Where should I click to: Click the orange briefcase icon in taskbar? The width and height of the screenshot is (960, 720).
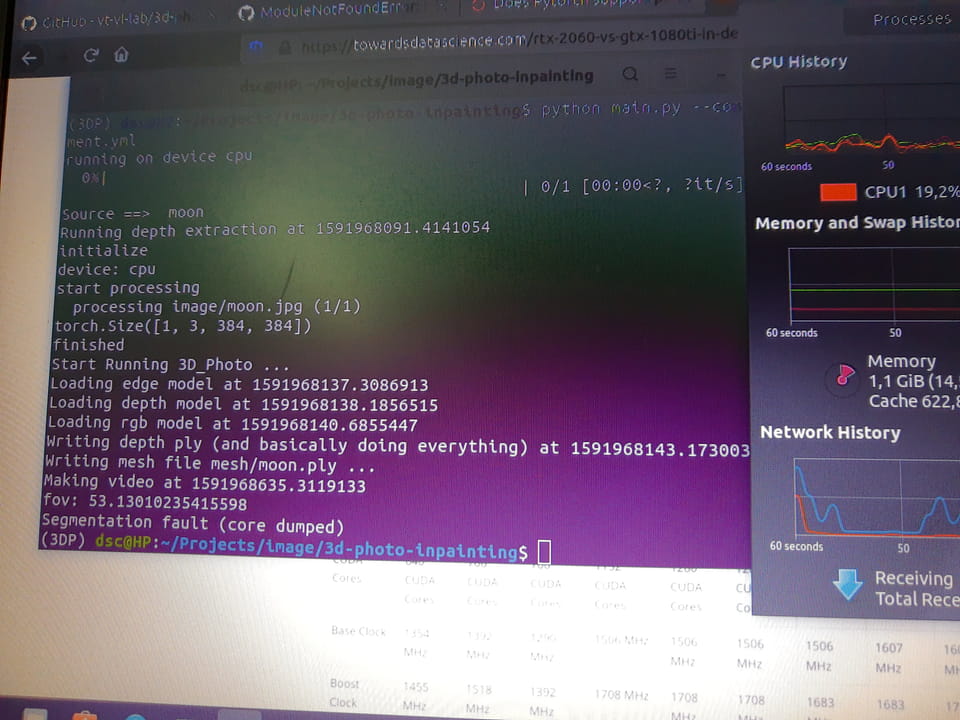point(84,713)
